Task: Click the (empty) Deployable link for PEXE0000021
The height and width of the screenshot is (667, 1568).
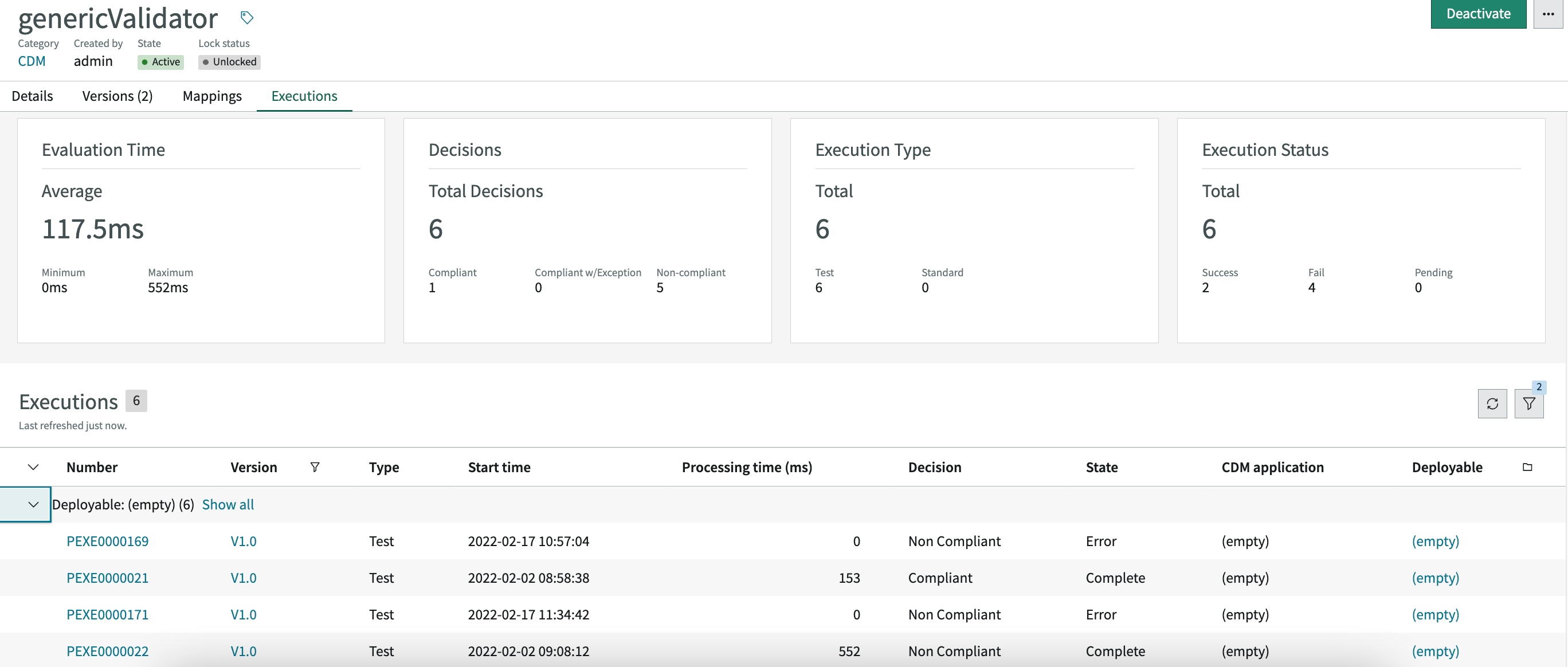Action: coord(1435,578)
